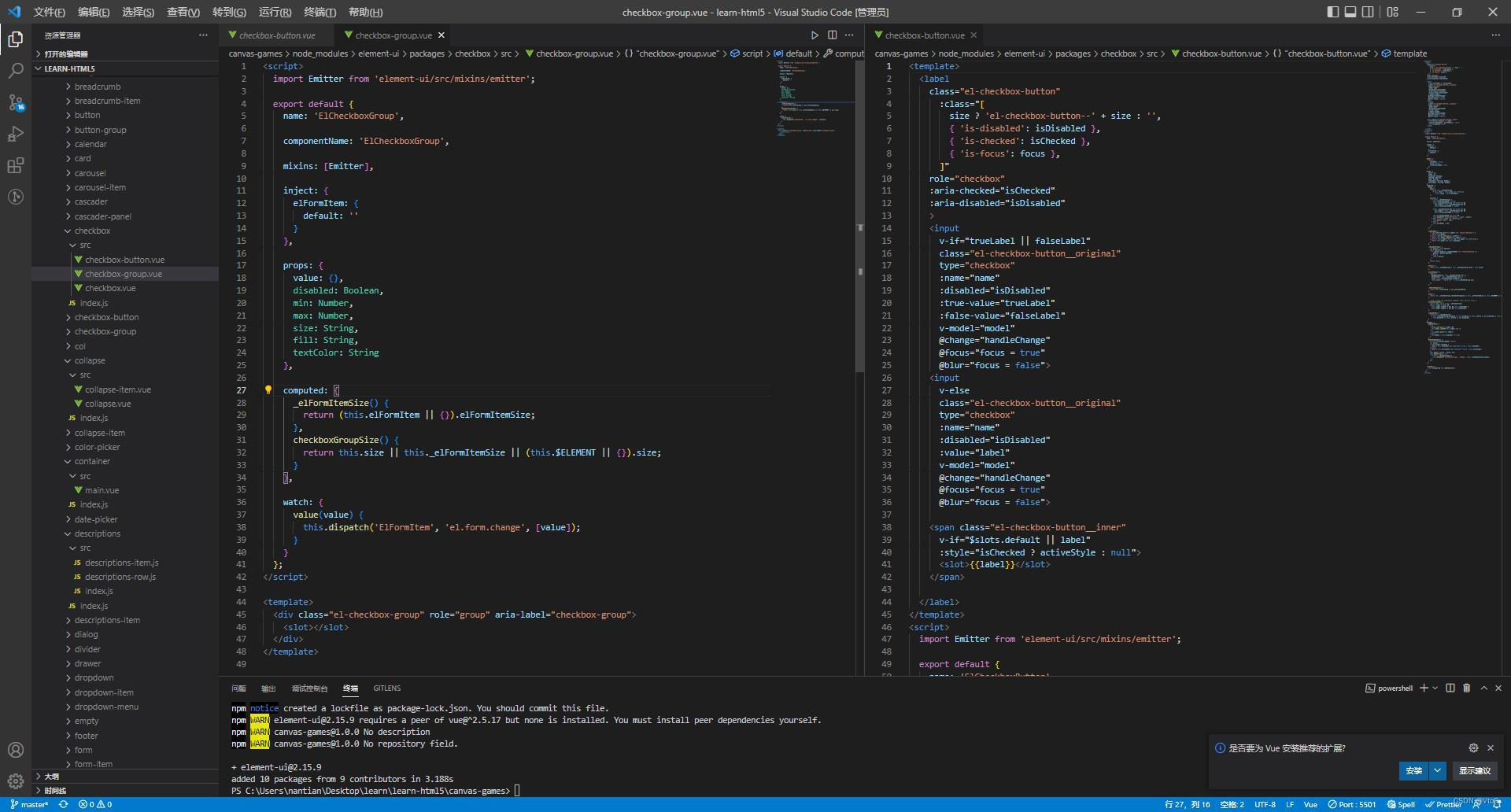Click Prettier status bar item
Viewport: 1511px width, 812px height.
pyautogui.click(x=1443, y=804)
